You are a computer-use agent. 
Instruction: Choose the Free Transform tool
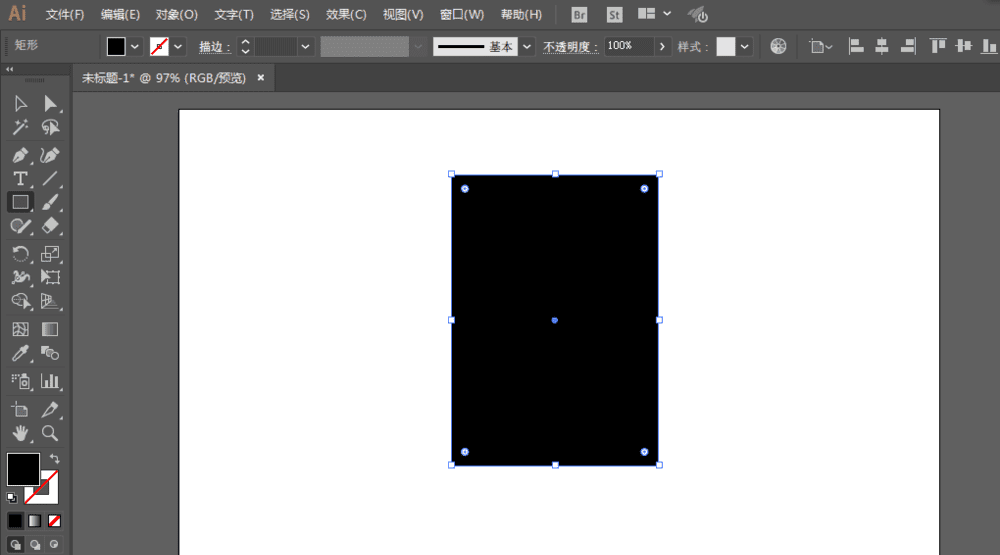pos(50,278)
